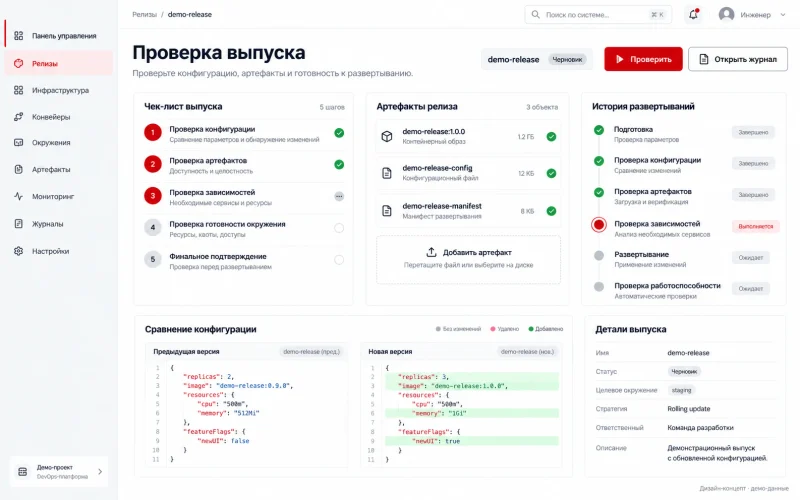Click the highlighted "replicas": 3 line
This screenshot has height=500, width=800.
click(x=472, y=377)
